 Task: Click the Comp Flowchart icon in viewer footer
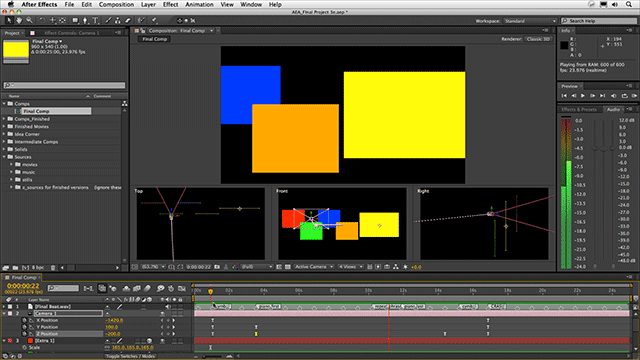[x=396, y=267]
